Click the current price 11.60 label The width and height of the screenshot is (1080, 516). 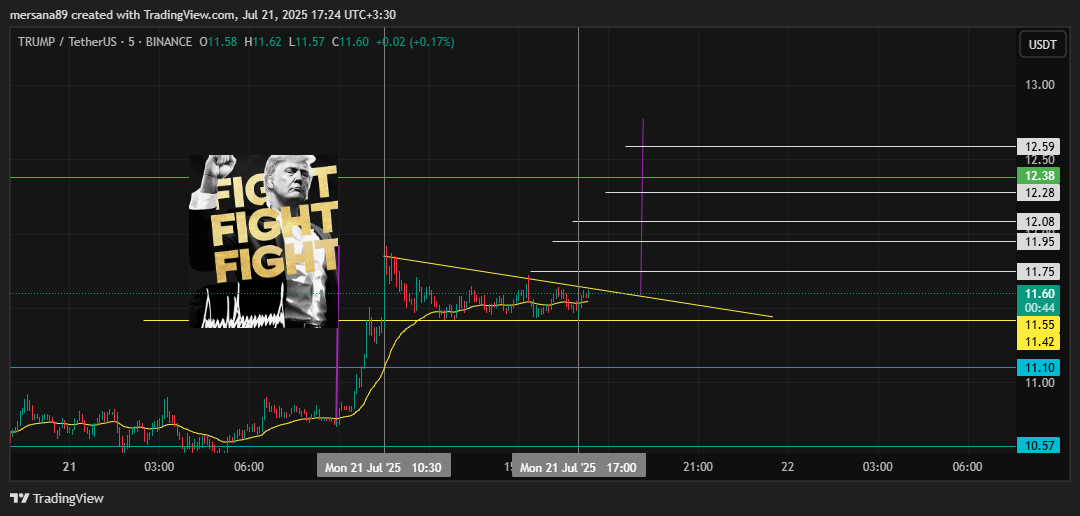1038,294
